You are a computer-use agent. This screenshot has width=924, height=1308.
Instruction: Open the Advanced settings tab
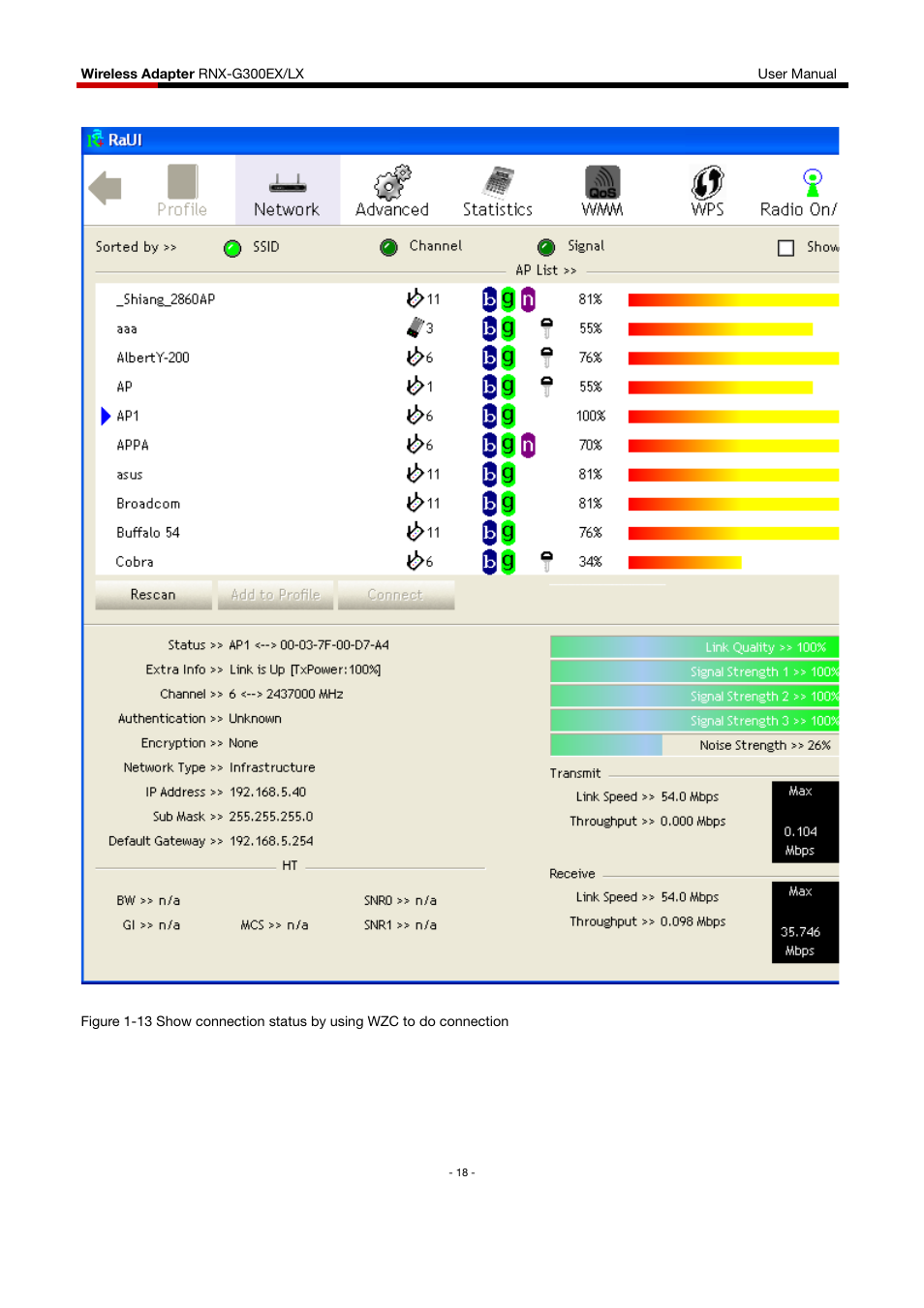(x=392, y=191)
